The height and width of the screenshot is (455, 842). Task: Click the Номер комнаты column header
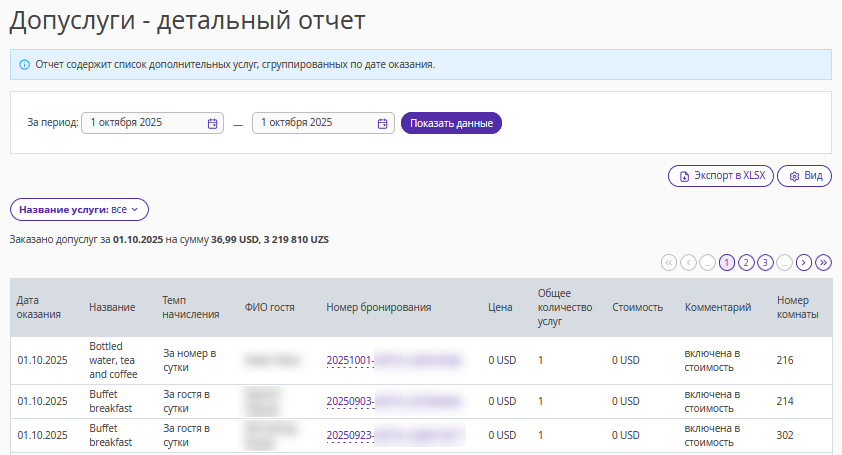point(798,307)
